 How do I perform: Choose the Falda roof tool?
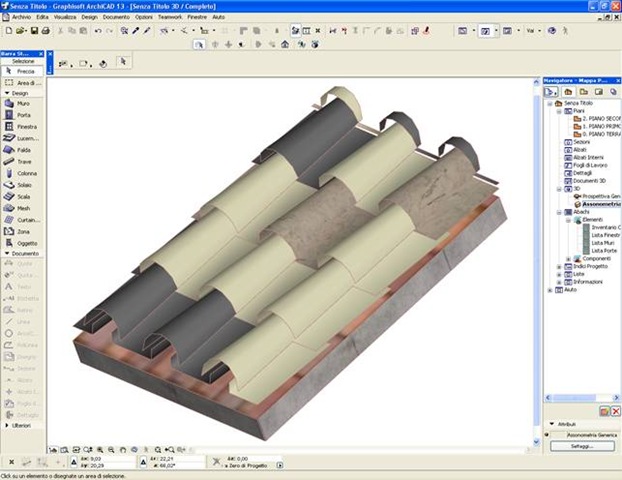(22, 150)
